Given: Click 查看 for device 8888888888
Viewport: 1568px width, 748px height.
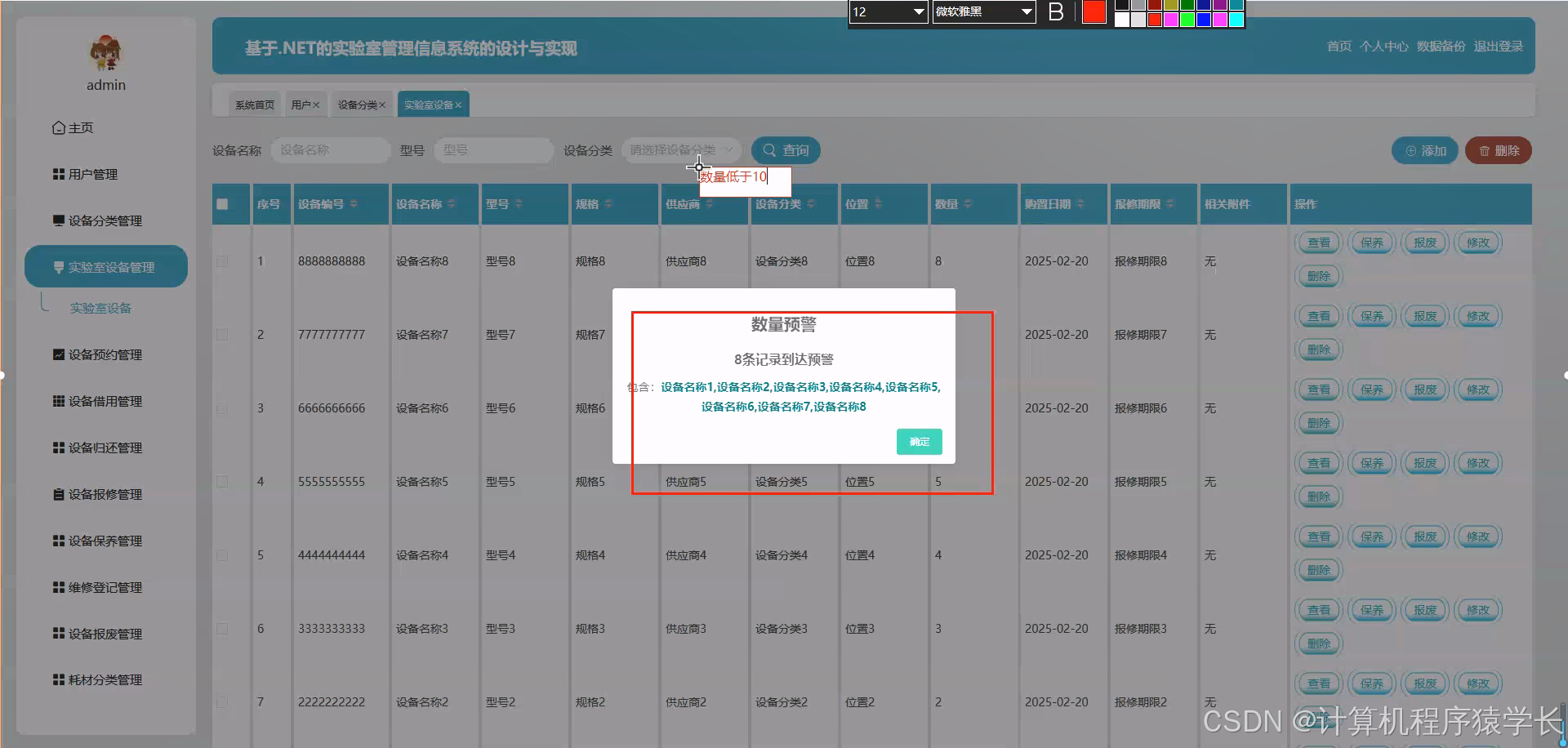Looking at the screenshot, I should click(1319, 243).
